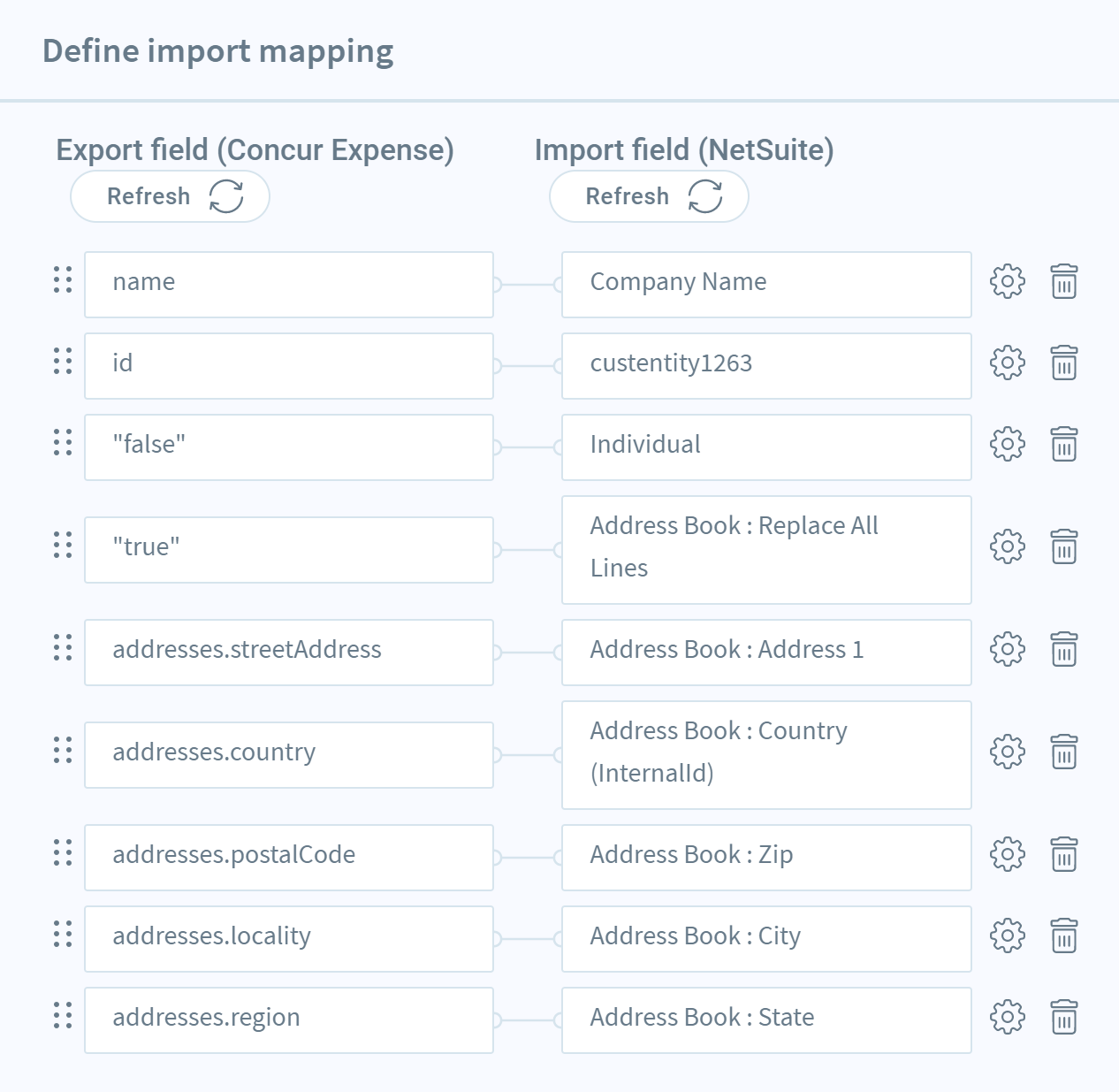Edit the Address Book State import field
The width and height of the screenshot is (1119, 1092).
click(766, 1020)
